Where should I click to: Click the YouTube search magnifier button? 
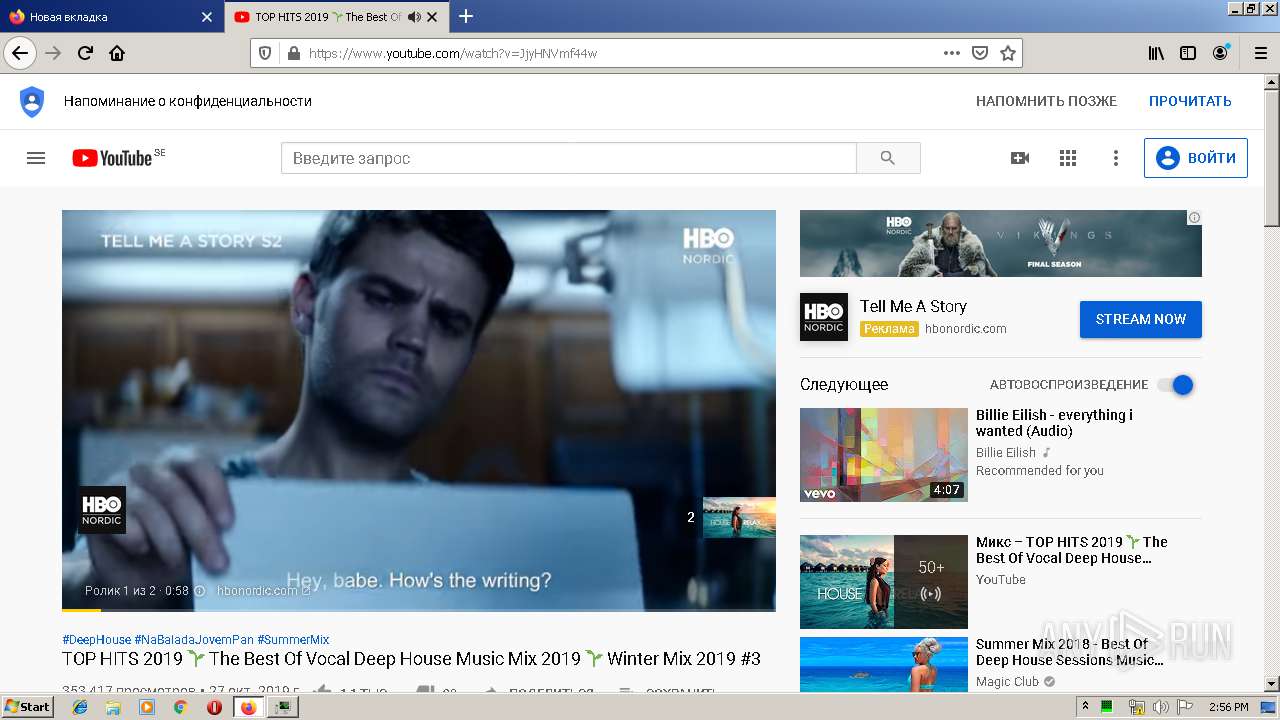(x=888, y=158)
